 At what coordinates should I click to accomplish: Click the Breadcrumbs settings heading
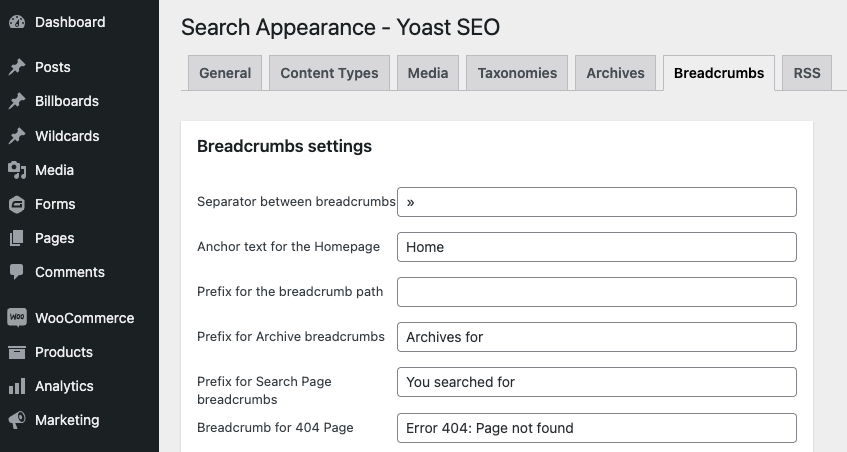tap(284, 146)
